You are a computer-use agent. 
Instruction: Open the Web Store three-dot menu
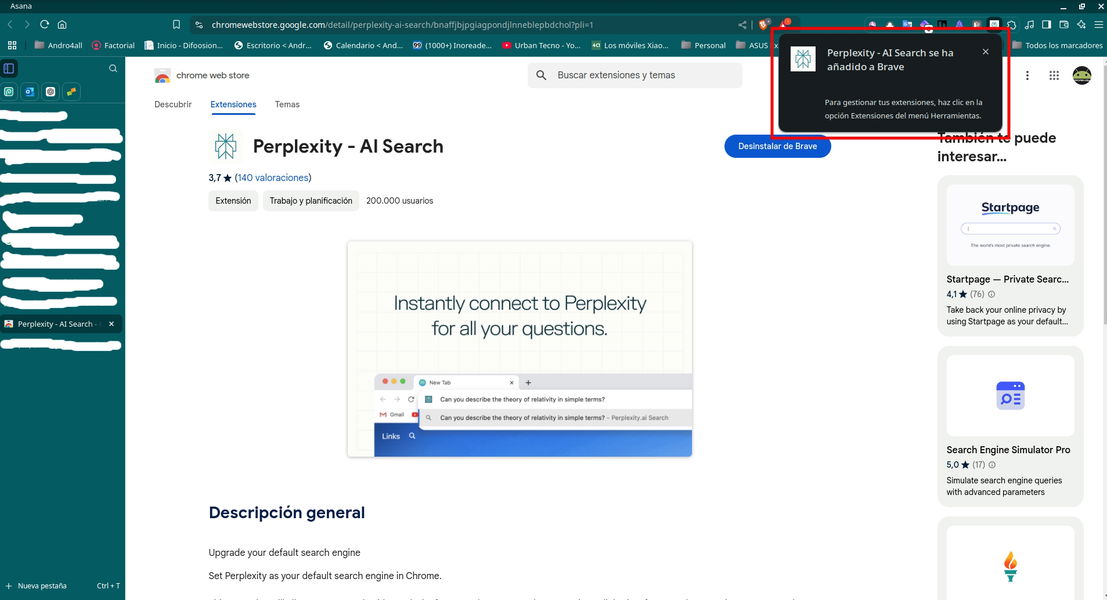click(1027, 76)
